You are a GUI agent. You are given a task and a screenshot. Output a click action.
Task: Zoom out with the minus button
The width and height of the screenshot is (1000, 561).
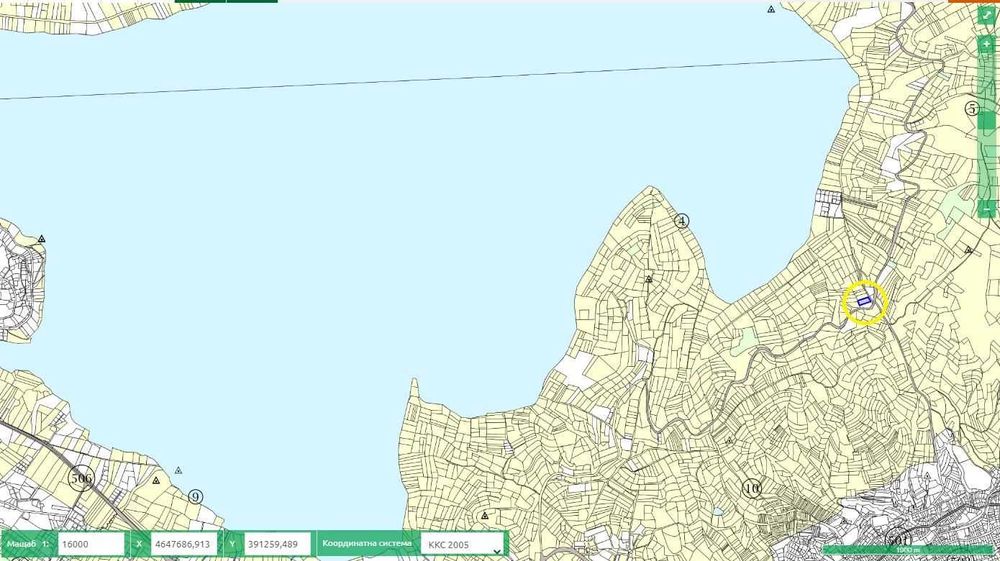[987, 208]
